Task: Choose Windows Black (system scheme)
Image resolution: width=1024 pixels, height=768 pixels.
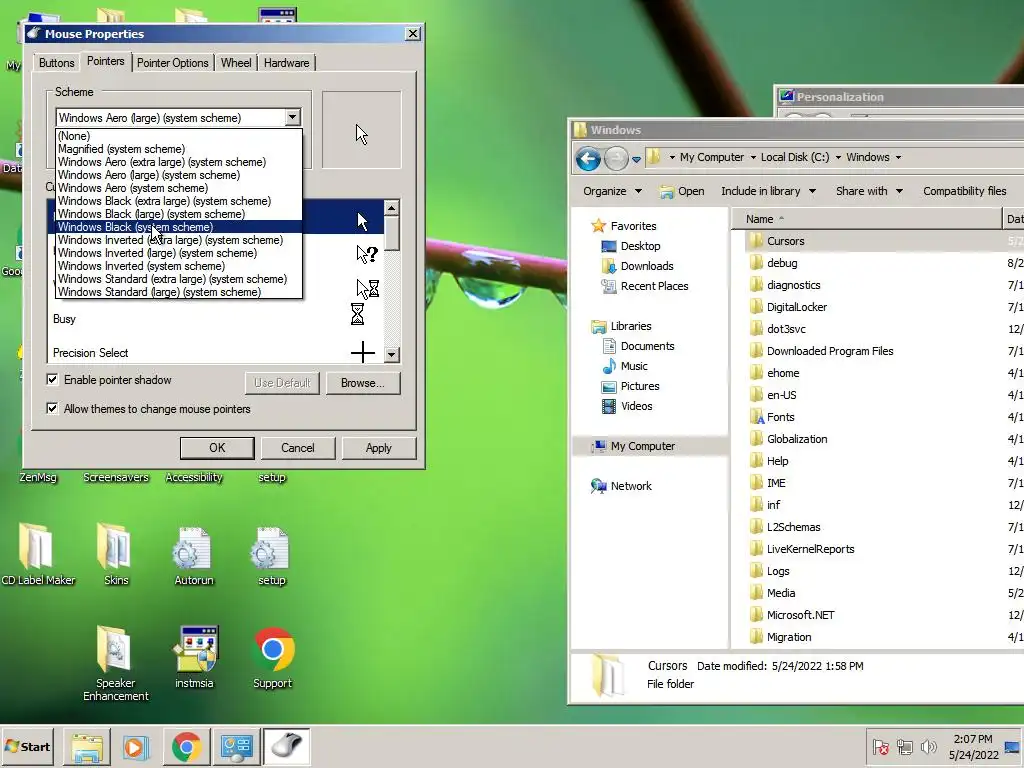Action: pyautogui.click(x=179, y=227)
